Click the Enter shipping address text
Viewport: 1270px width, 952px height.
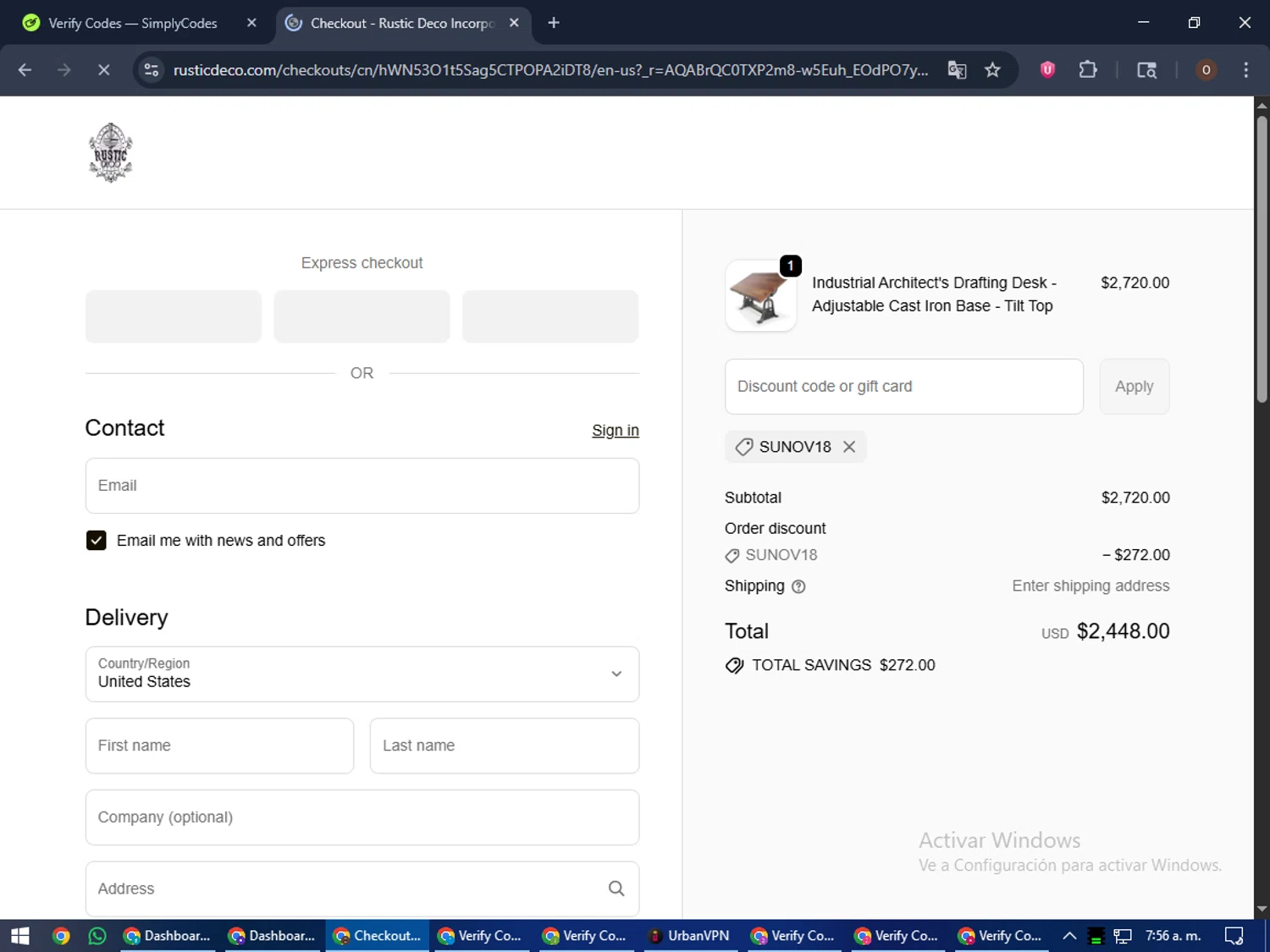coord(1091,586)
